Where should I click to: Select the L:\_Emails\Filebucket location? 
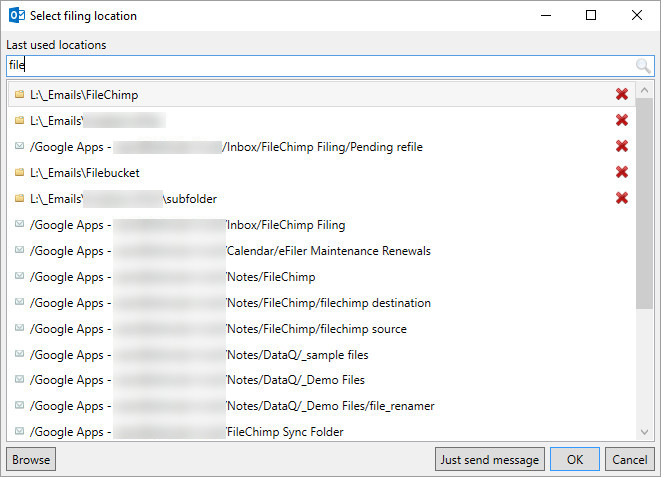tap(321, 172)
